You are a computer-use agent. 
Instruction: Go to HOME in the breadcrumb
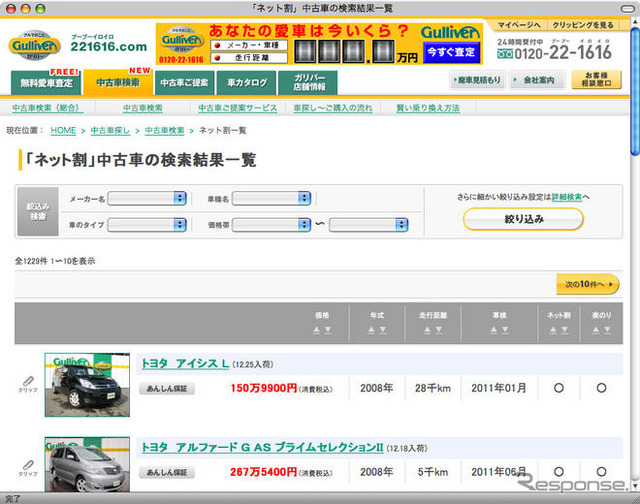63,131
